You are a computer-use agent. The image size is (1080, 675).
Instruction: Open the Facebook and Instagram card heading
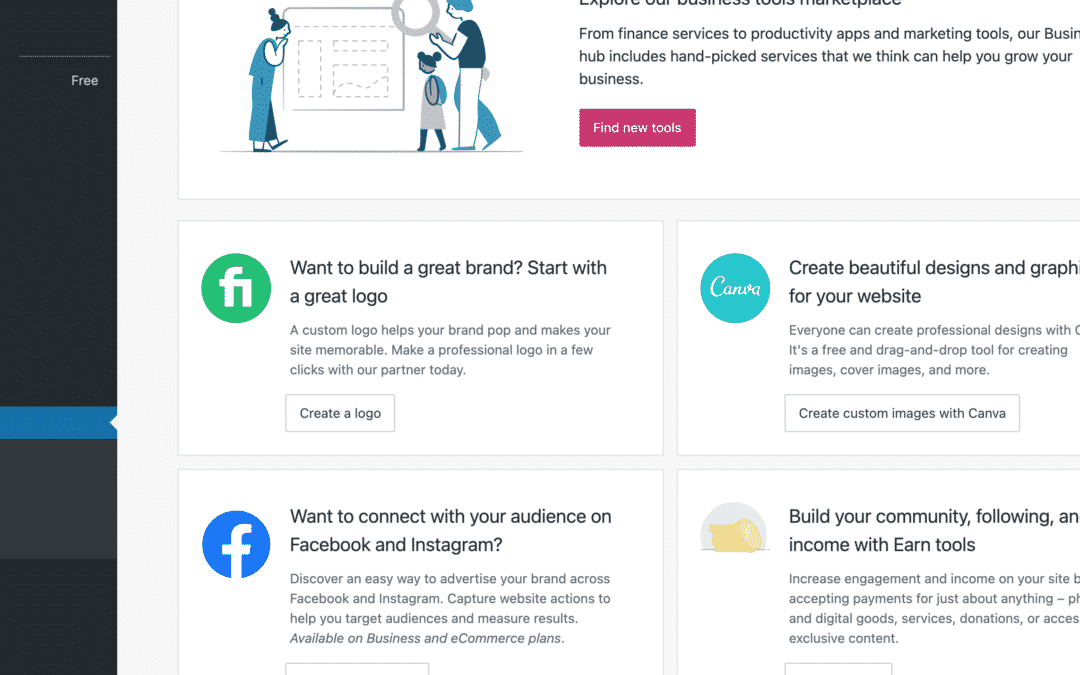pyautogui.click(x=450, y=530)
